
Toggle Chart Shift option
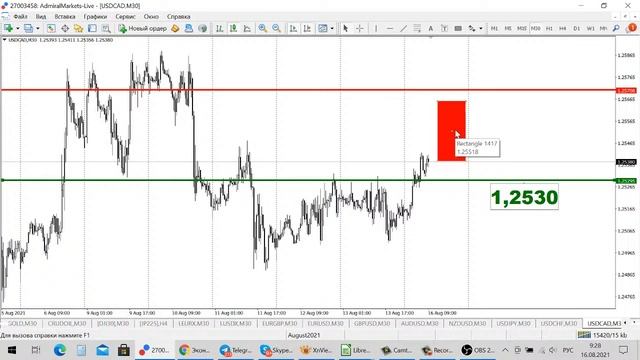(x=307, y=28)
